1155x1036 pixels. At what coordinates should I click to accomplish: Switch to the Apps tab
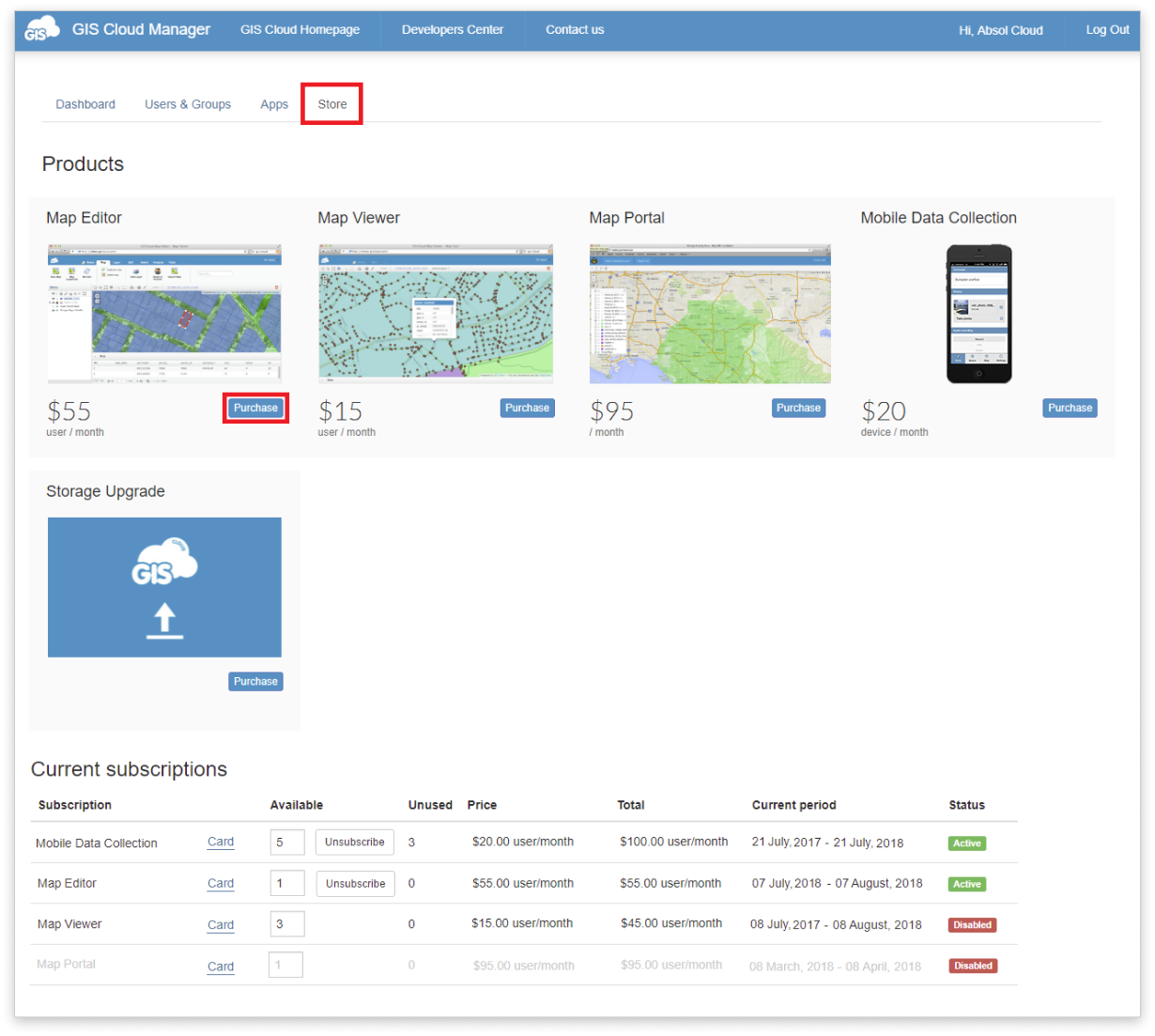click(273, 103)
